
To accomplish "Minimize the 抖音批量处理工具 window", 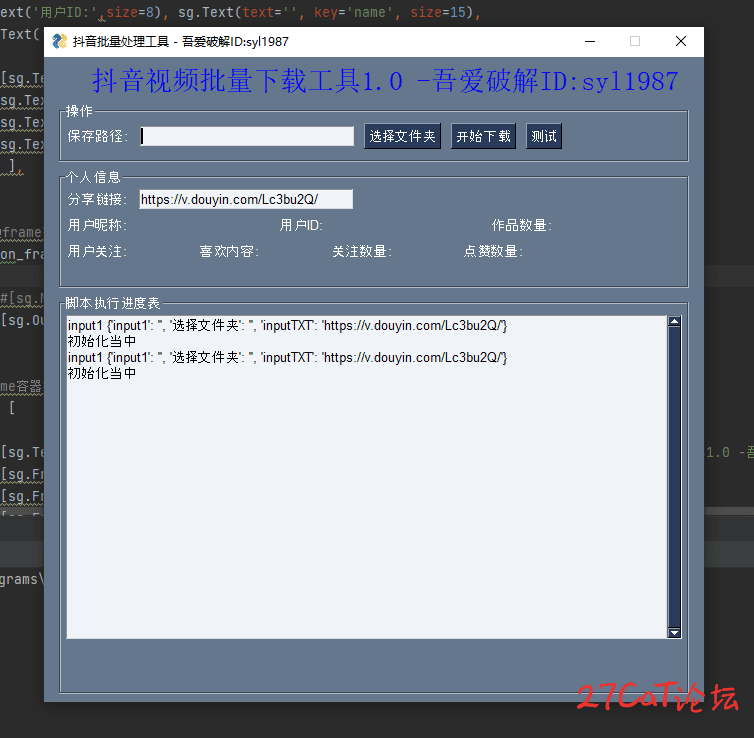I will (x=590, y=41).
